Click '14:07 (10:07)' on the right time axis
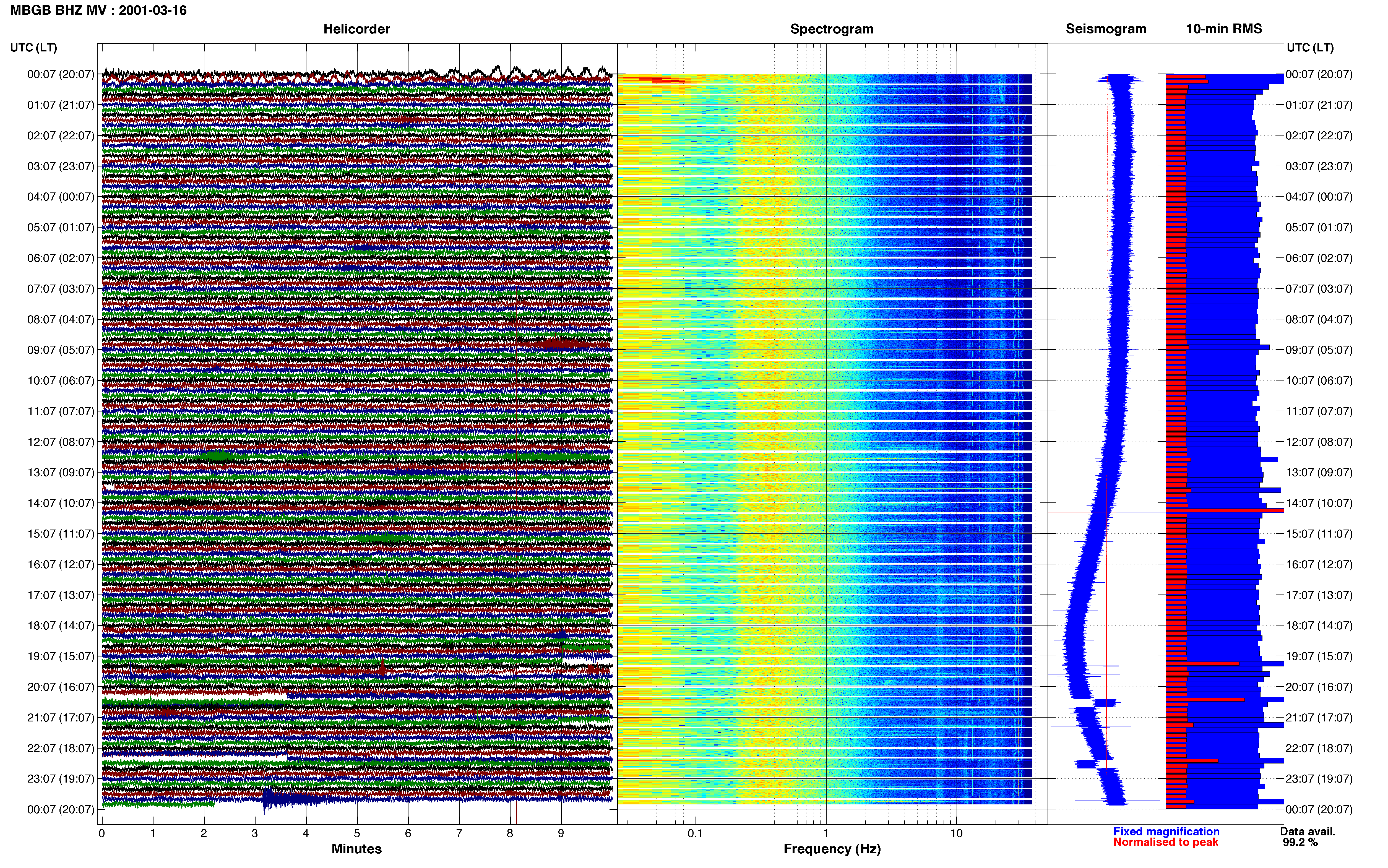Viewport: 1388px width, 868px height. tap(1319, 503)
